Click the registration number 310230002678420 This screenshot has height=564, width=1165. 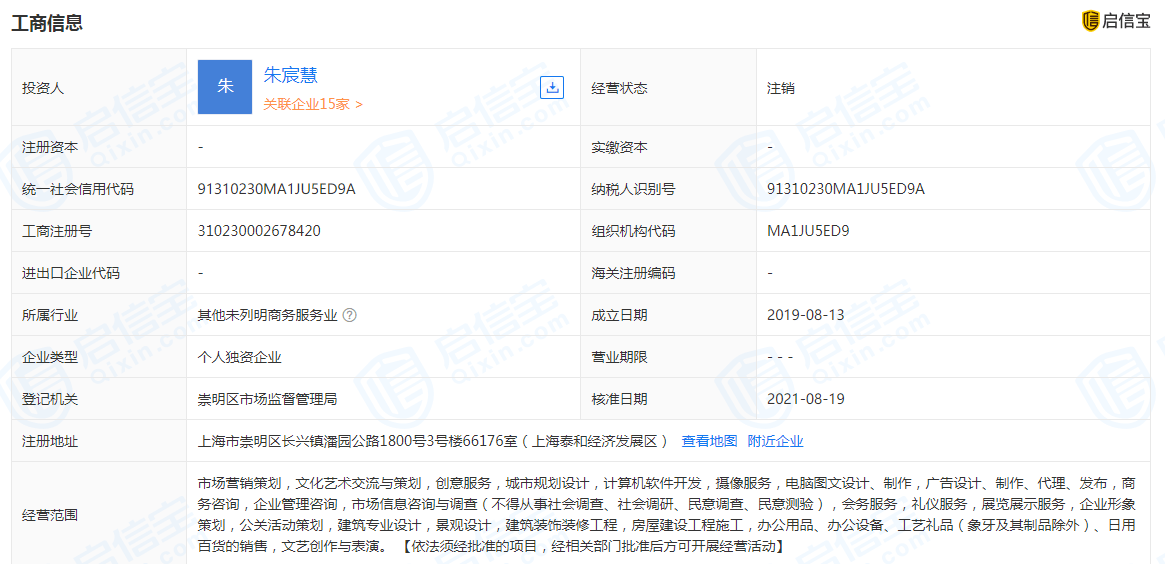[259, 231]
